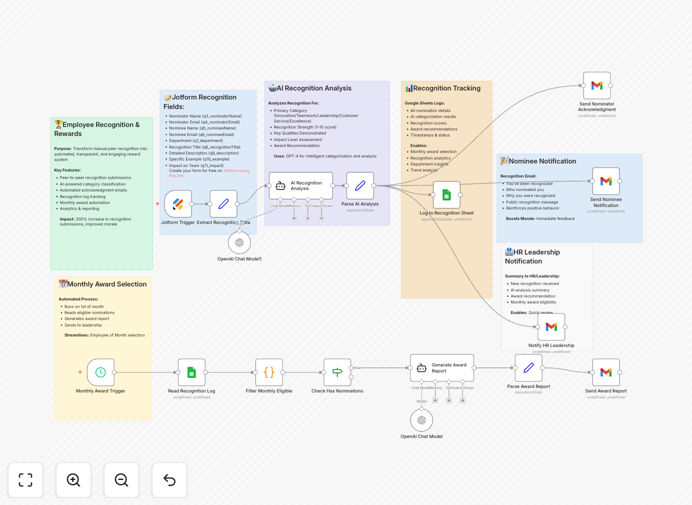This screenshot has height=505, width=692.
Task: Click the Monthly Award Selection note title
Action: point(102,284)
